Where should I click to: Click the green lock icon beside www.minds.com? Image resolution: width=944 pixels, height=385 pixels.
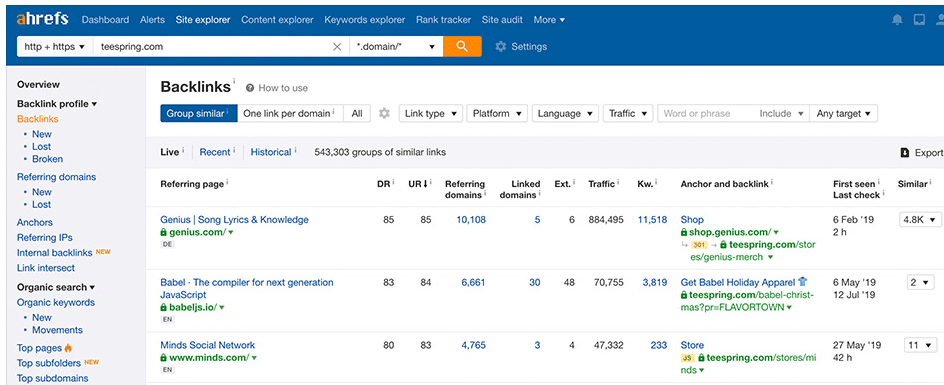(x=163, y=358)
